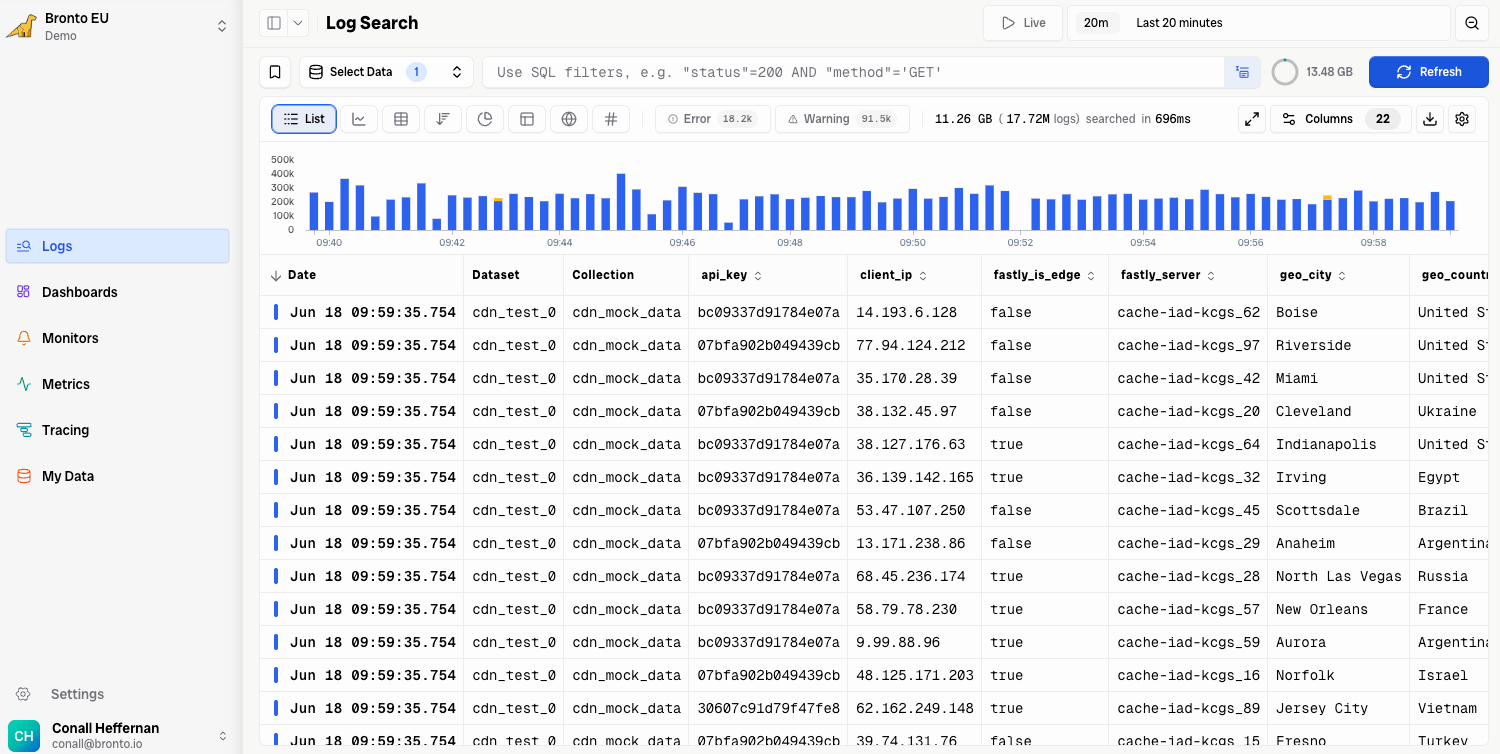The width and height of the screenshot is (1500, 754).
Task: Open the saved searches bookmark icon
Action: [275, 72]
